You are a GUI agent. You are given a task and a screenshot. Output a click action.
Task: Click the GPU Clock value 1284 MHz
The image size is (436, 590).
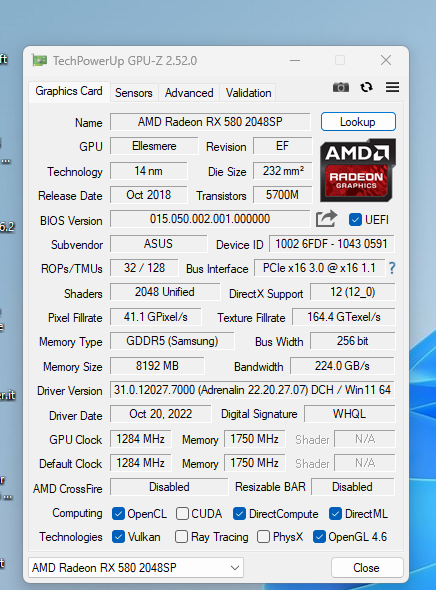[x=141, y=439]
